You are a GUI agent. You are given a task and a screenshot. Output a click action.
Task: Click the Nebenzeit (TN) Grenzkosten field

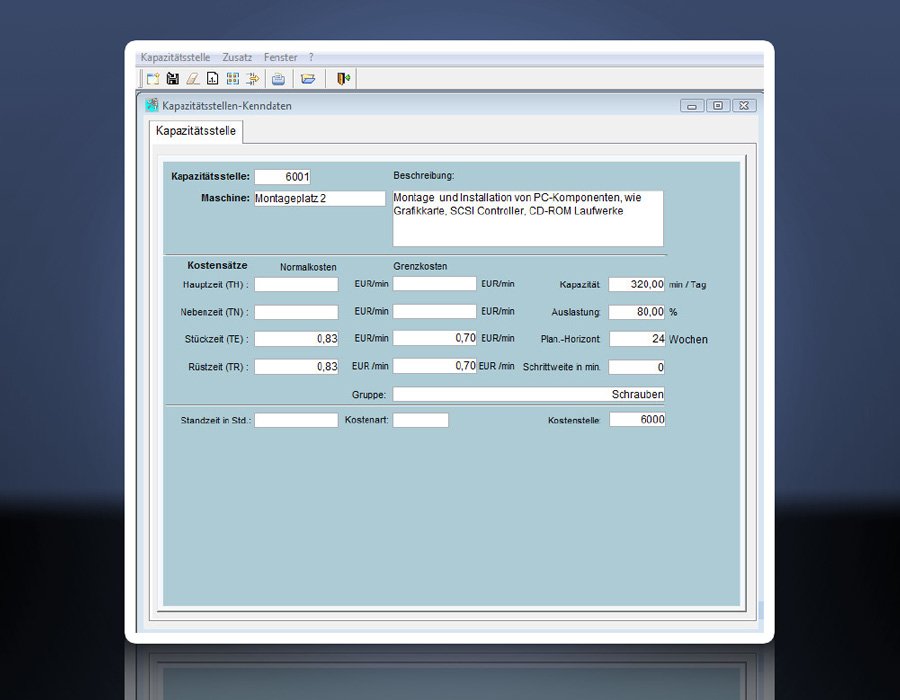[x=435, y=311]
